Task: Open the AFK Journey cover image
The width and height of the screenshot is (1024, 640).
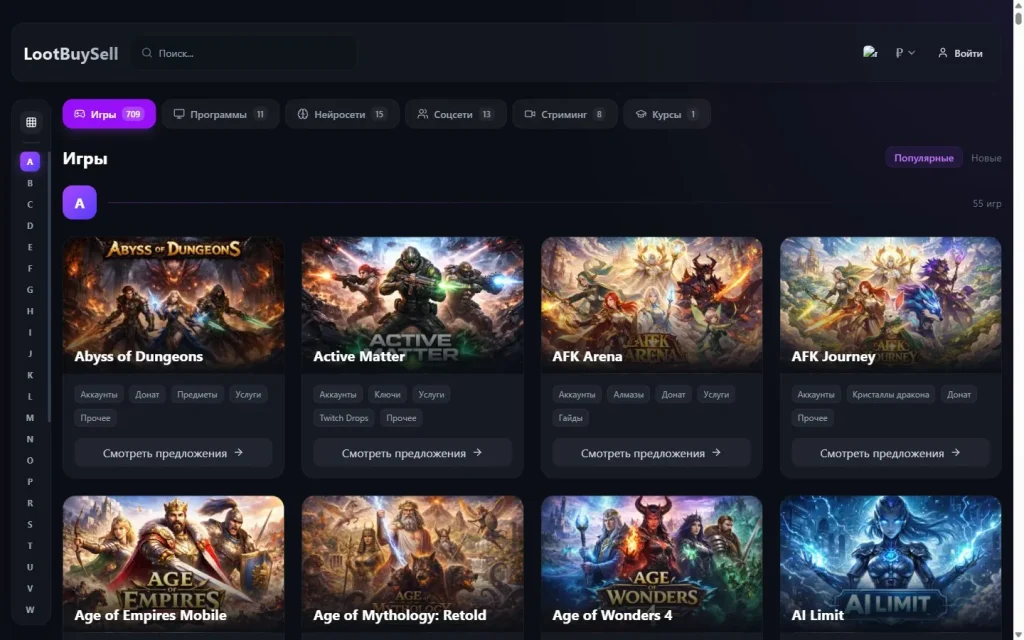Action: tap(890, 304)
